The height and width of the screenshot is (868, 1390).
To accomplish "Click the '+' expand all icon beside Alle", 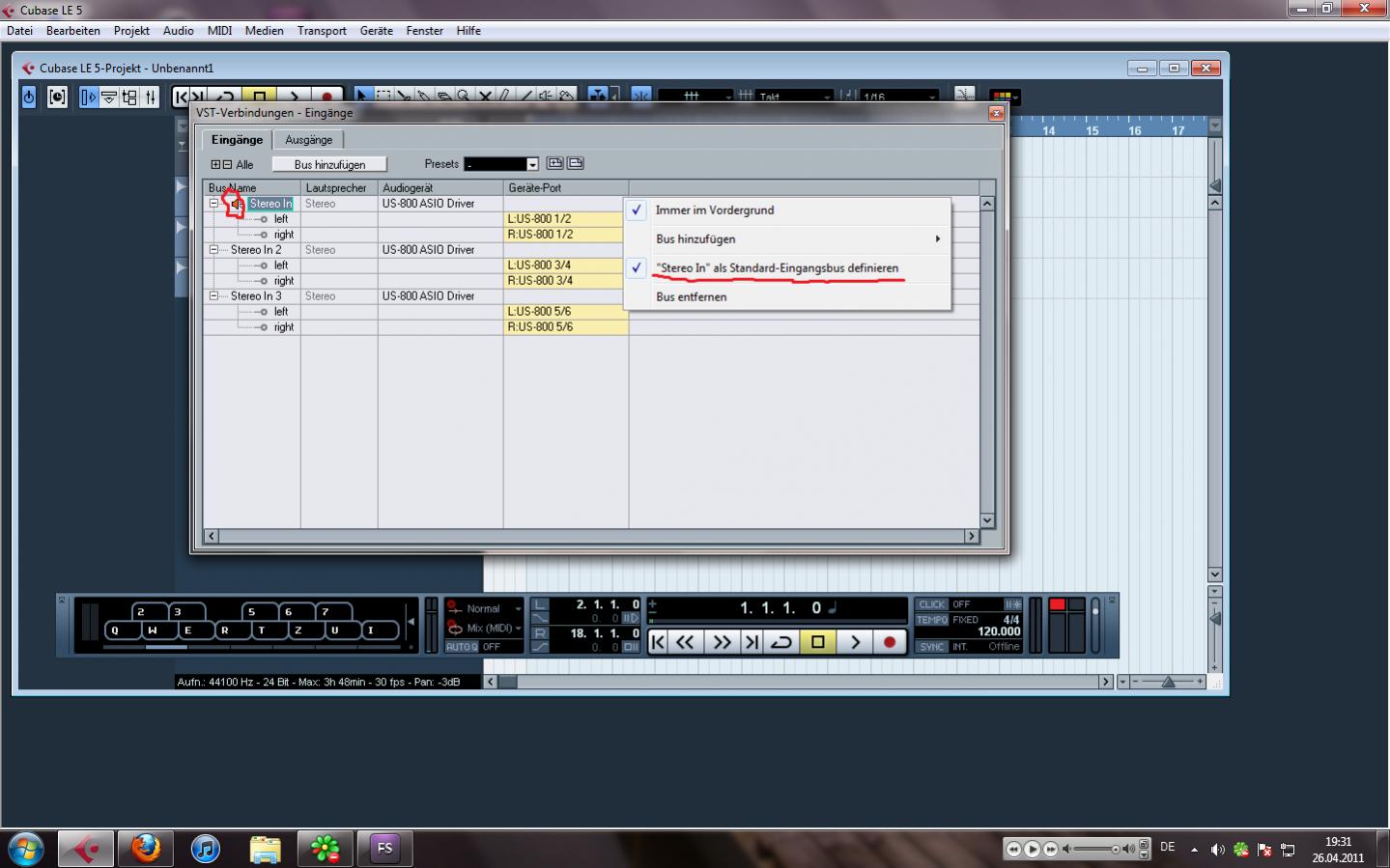I will [x=216, y=164].
